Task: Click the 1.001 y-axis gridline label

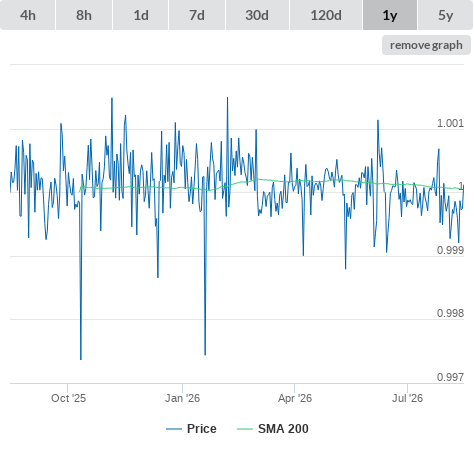Action: tap(450, 123)
